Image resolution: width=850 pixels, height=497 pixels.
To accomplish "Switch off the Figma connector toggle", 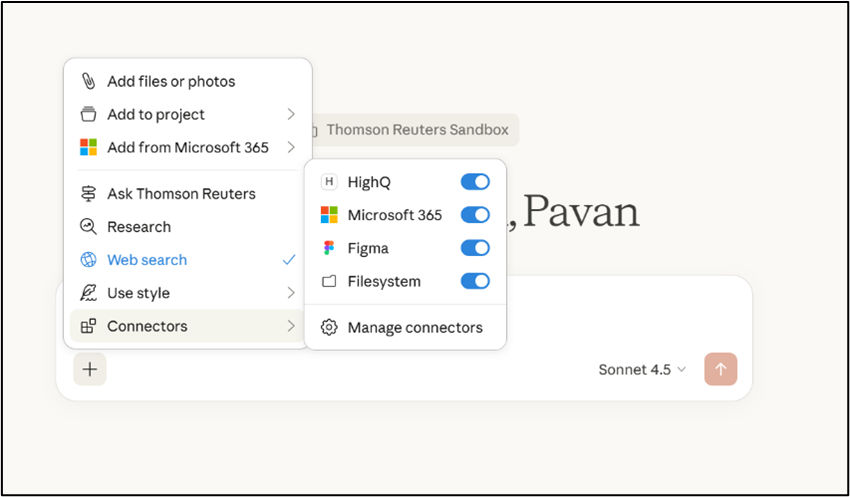I will 475,248.
